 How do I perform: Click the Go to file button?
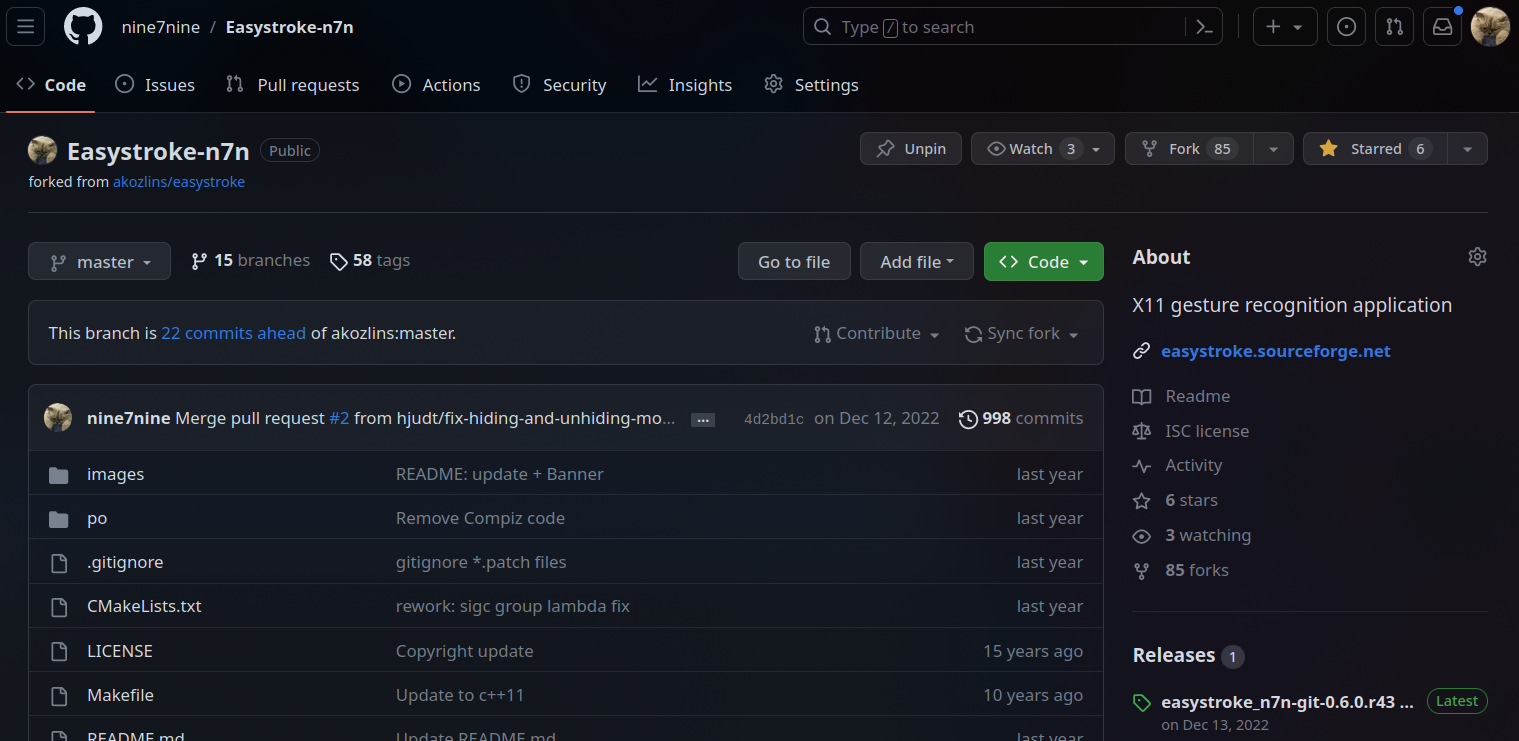[794, 262]
